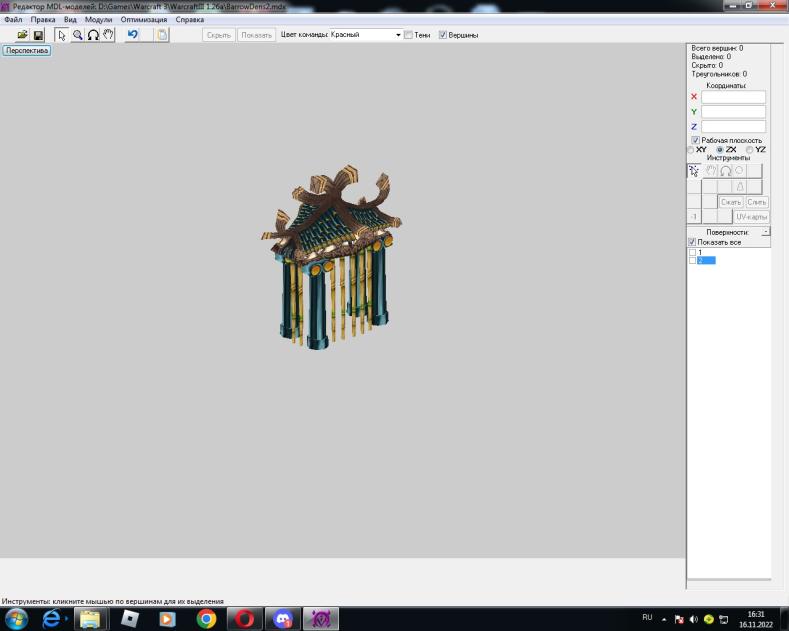The height and width of the screenshot is (631, 789).
Task: Select the Rotate view tool in toolbar
Action: pyautogui.click(x=93, y=35)
